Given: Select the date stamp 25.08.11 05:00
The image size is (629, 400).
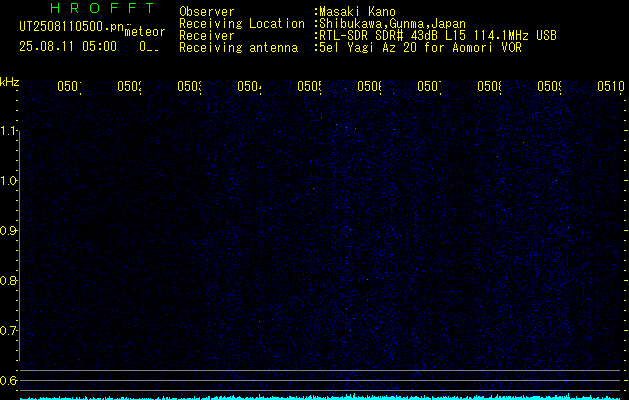Looking at the screenshot, I should point(68,47).
